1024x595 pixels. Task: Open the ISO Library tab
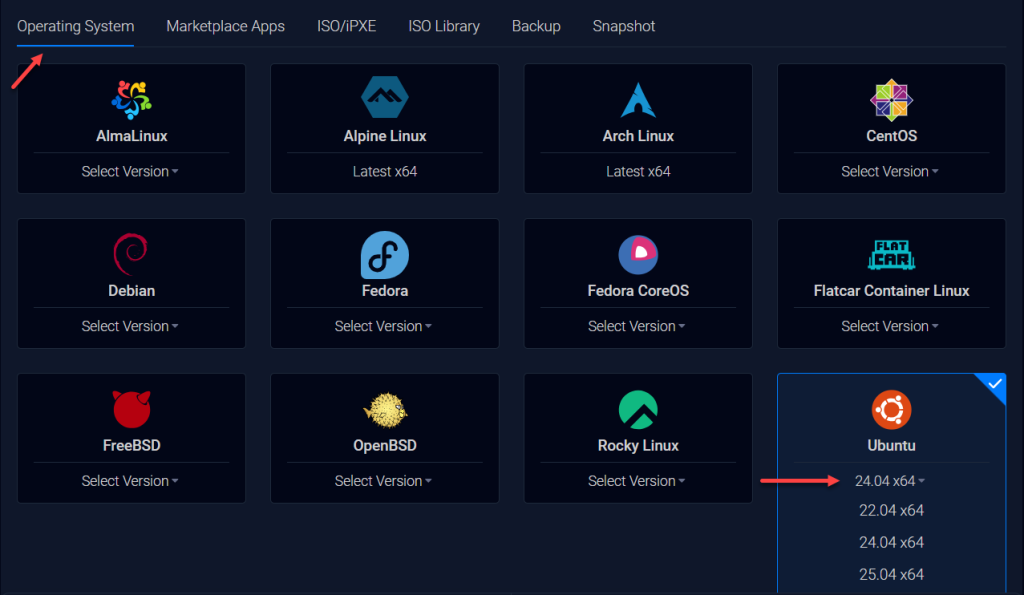pyautogui.click(x=444, y=26)
